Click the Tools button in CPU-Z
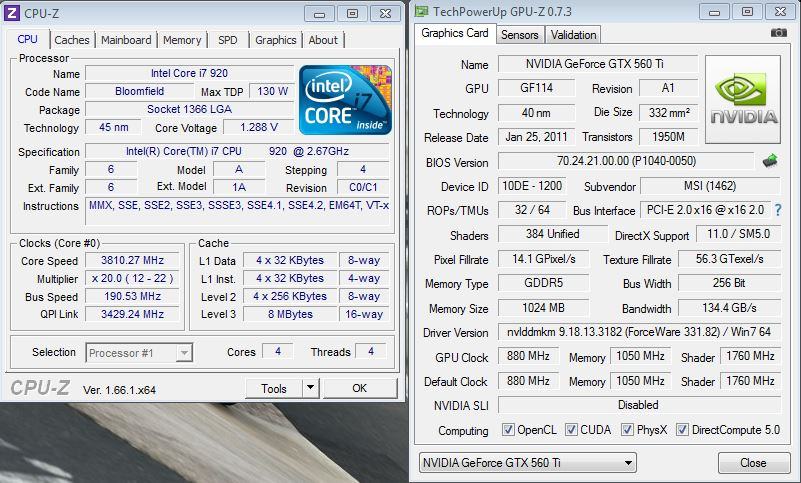 click(274, 388)
